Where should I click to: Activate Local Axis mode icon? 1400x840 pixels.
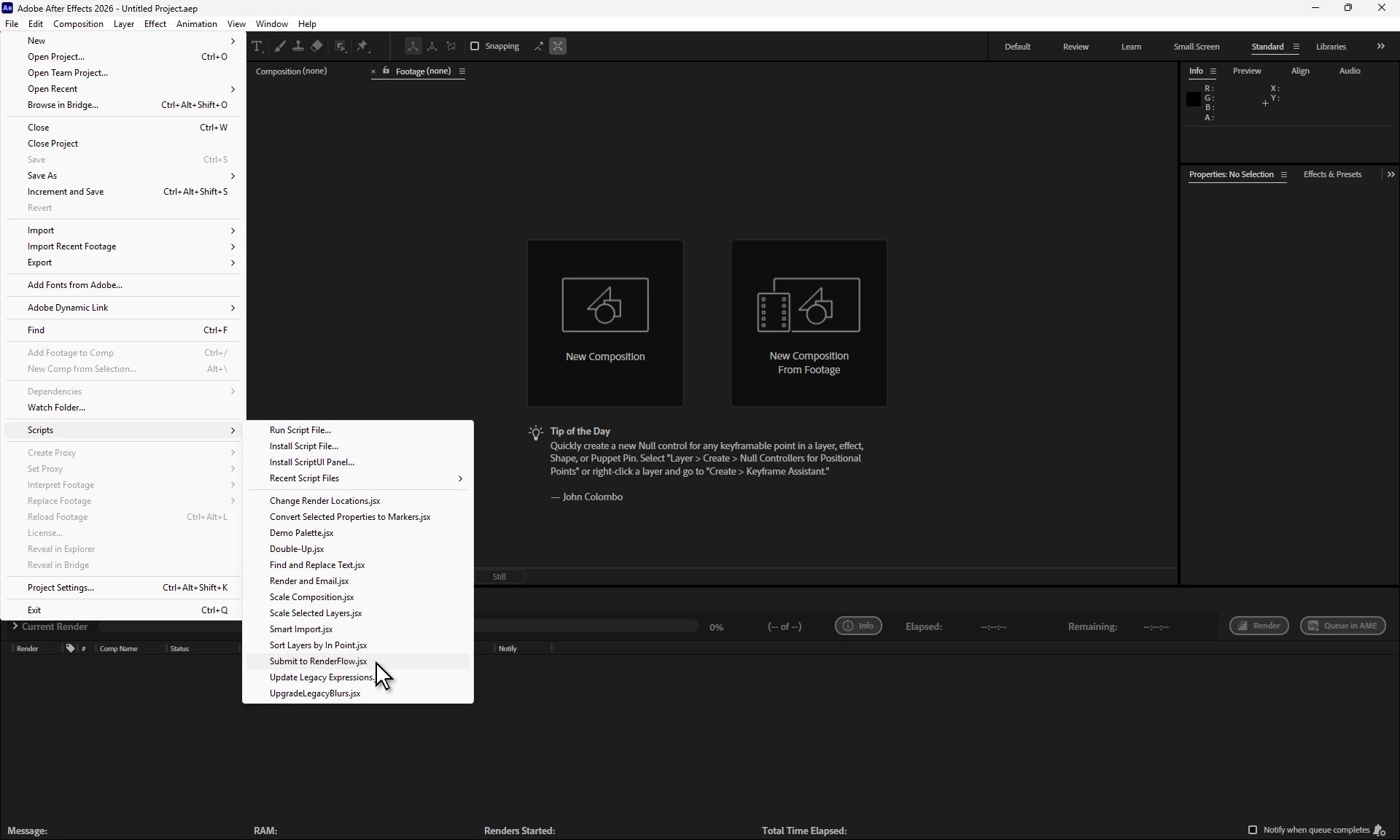coord(413,46)
